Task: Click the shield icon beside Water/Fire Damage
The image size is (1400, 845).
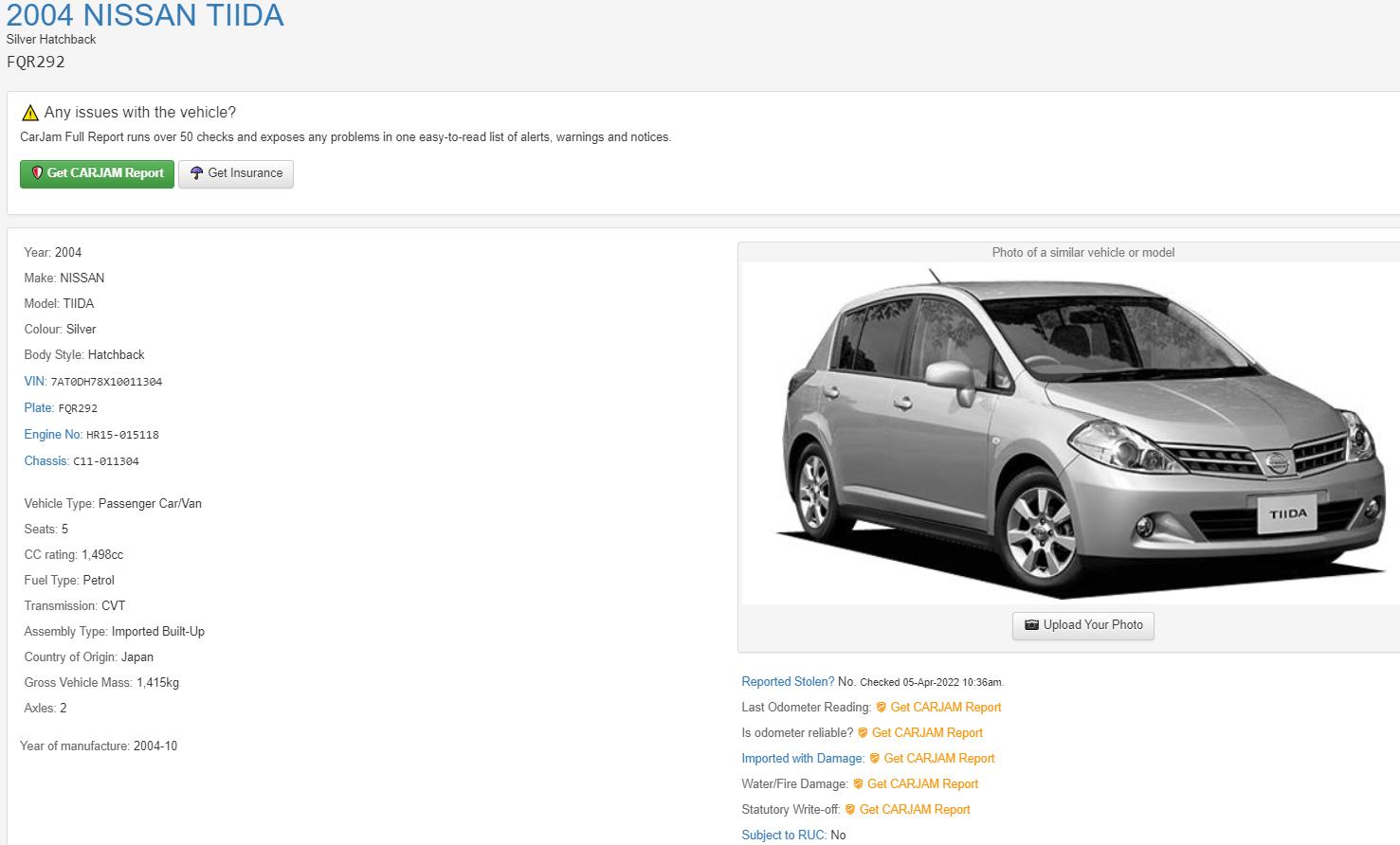Action: point(858,783)
